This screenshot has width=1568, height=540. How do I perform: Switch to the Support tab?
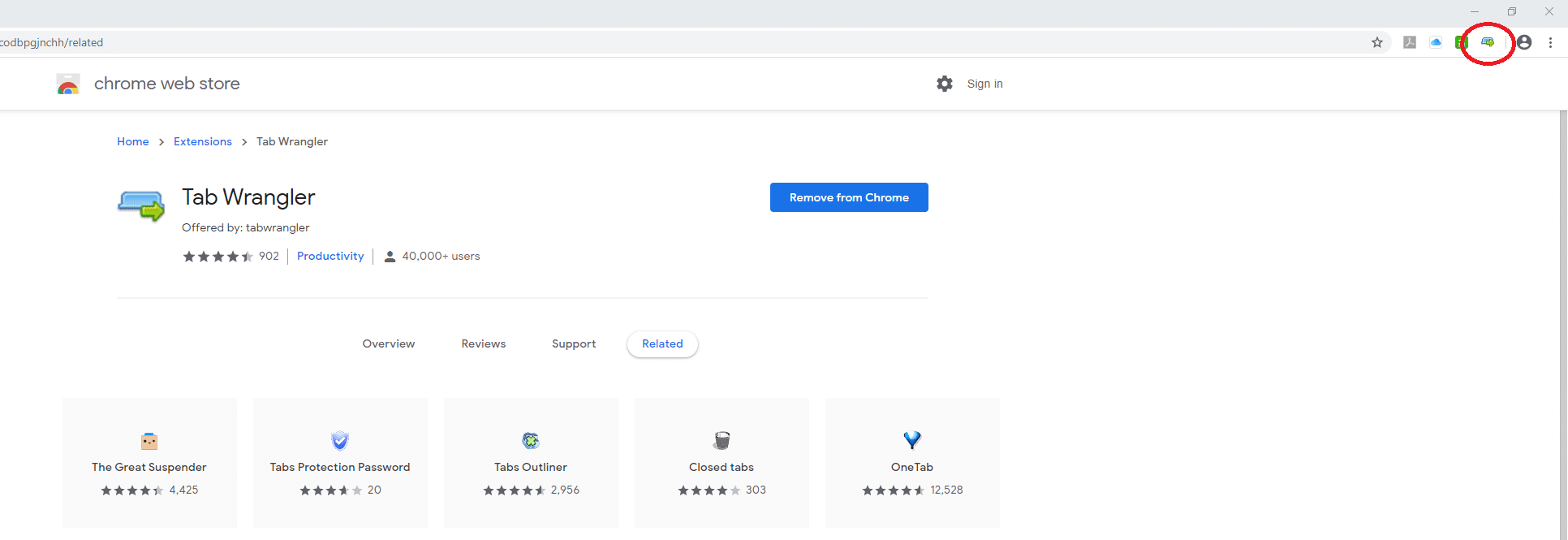coord(574,344)
